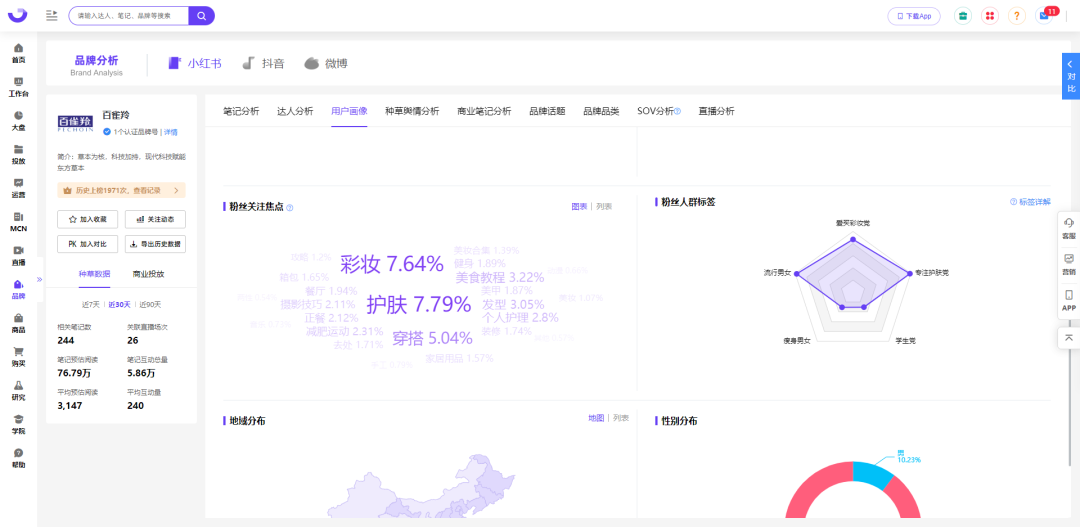Click the blue 男 10.23% donut segment
Screen dimensions: 1080x527
(x=872, y=474)
